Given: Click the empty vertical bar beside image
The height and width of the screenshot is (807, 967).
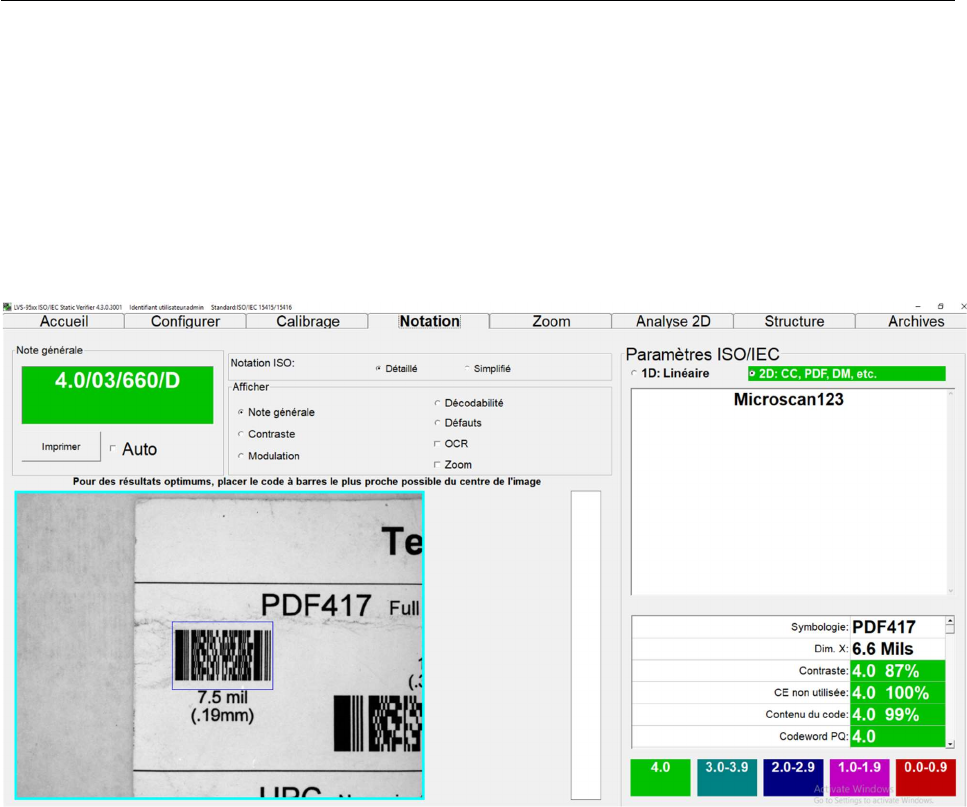Looking at the screenshot, I should coord(585,645).
